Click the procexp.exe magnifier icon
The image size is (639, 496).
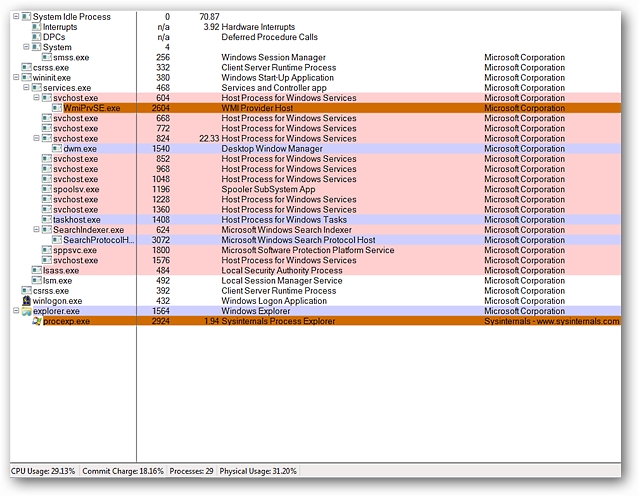point(37,321)
